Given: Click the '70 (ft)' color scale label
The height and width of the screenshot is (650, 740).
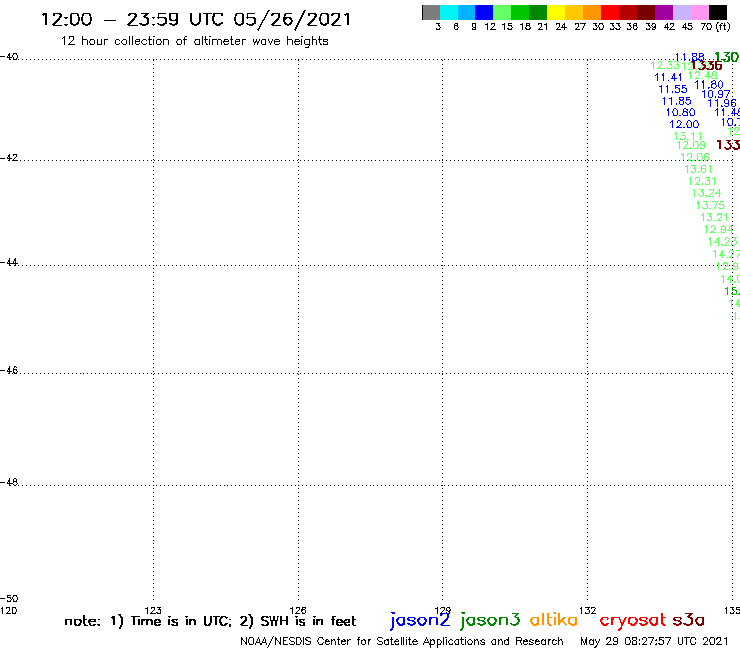Looking at the screenshot, I should point(716,27).
